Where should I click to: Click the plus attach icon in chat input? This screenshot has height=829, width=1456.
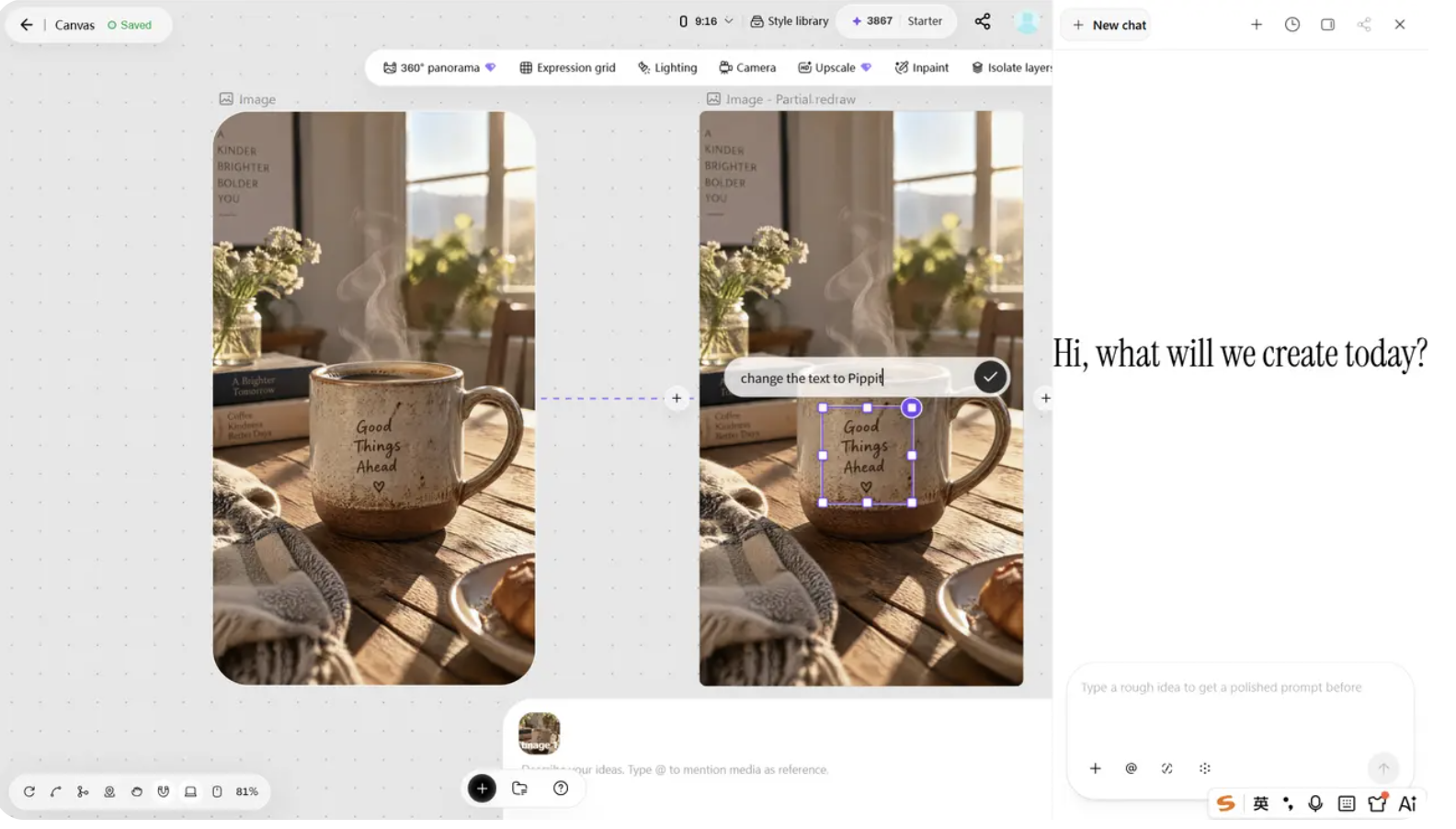1095,768
